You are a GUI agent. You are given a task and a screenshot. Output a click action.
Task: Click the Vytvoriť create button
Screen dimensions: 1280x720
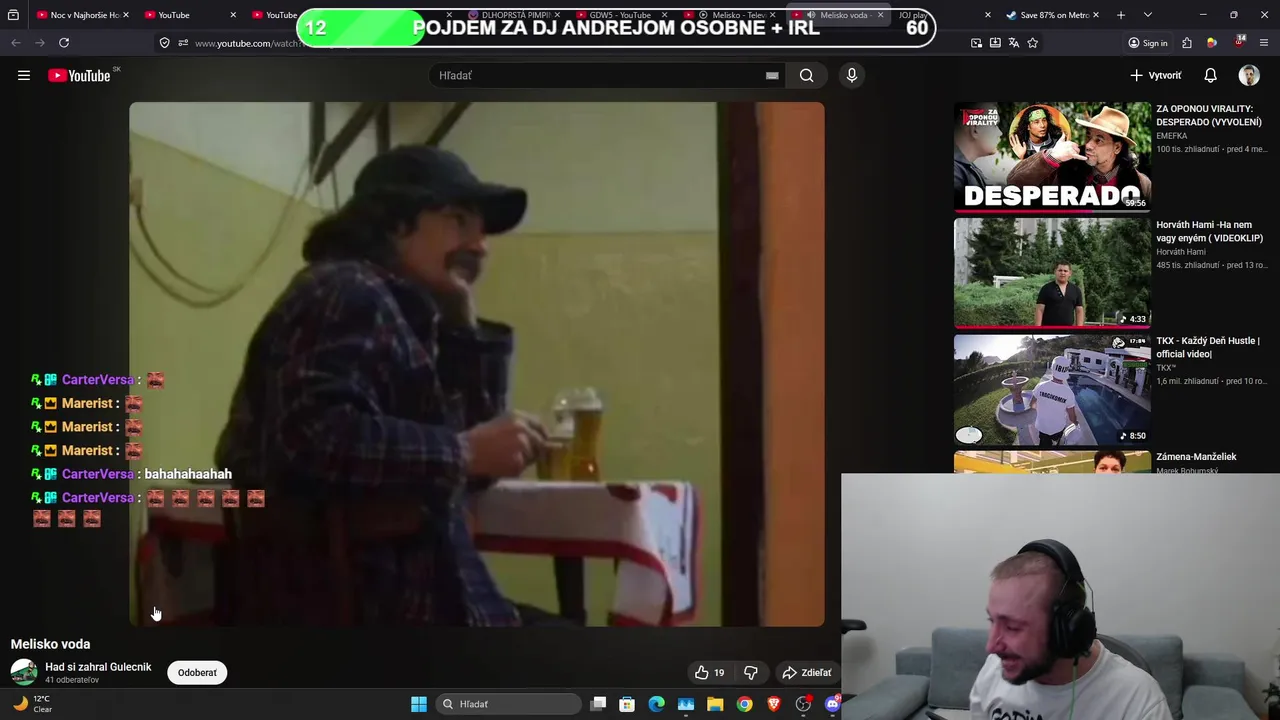tap(1156, 75)
